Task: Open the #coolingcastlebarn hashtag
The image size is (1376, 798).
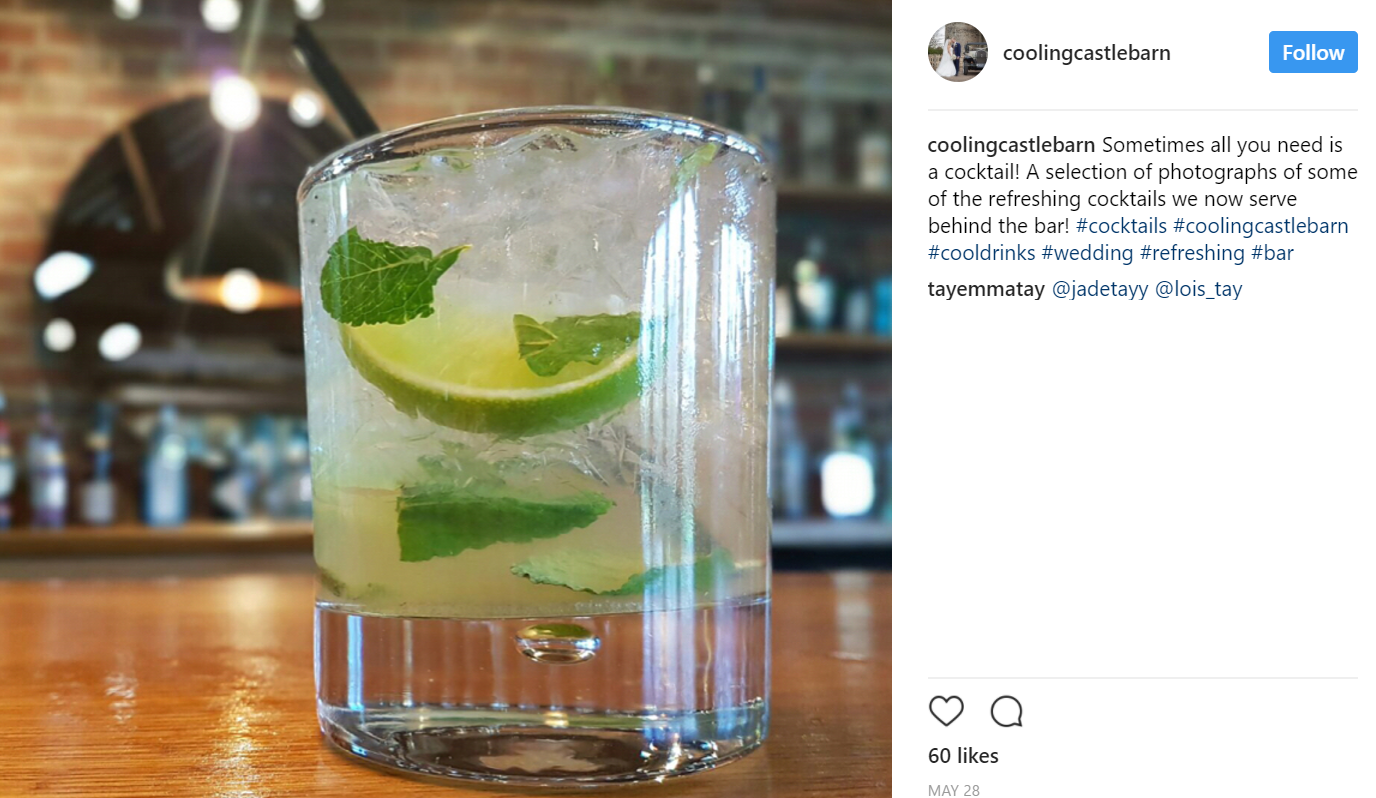Action: click(x=1260, y=226)
